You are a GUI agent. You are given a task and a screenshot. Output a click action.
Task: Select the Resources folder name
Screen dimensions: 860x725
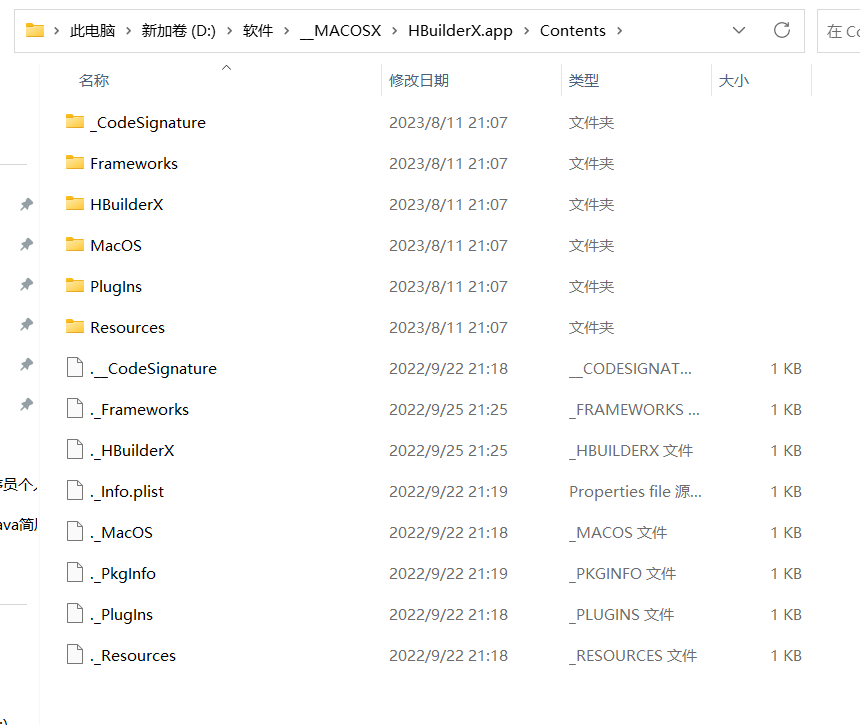[127, 327]
